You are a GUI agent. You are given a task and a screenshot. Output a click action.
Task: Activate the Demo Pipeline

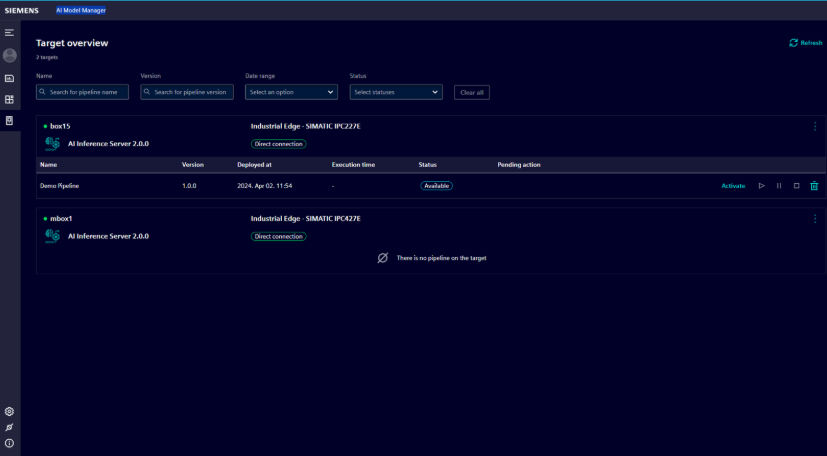pyautogui.click(x=733, y=186)
